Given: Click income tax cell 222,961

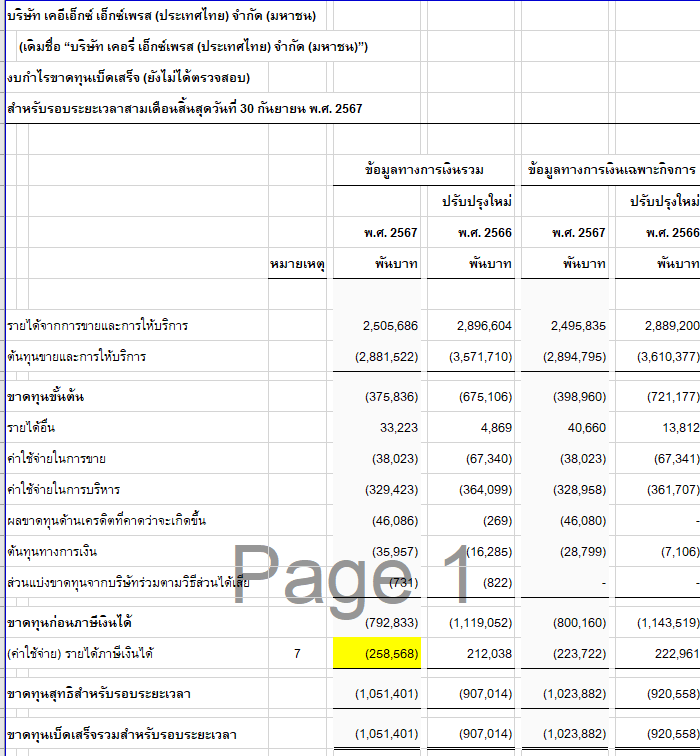Looking at the screenshot, I should pyautogui.click(x=677, y=654).
